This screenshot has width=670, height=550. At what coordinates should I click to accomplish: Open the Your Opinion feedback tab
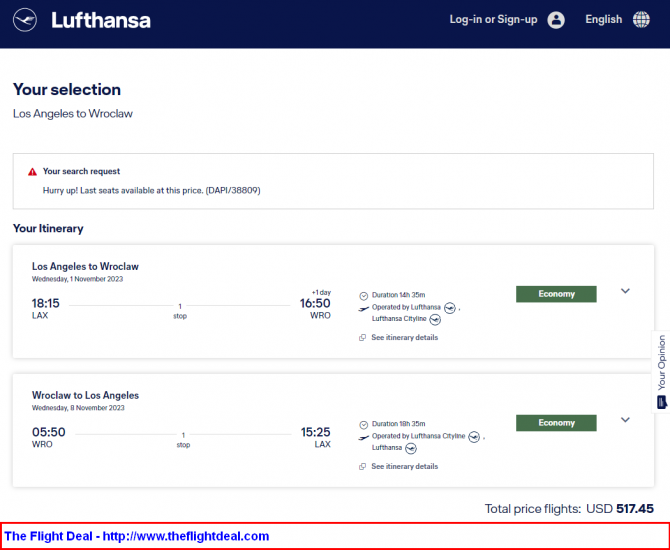pos(661,372)
